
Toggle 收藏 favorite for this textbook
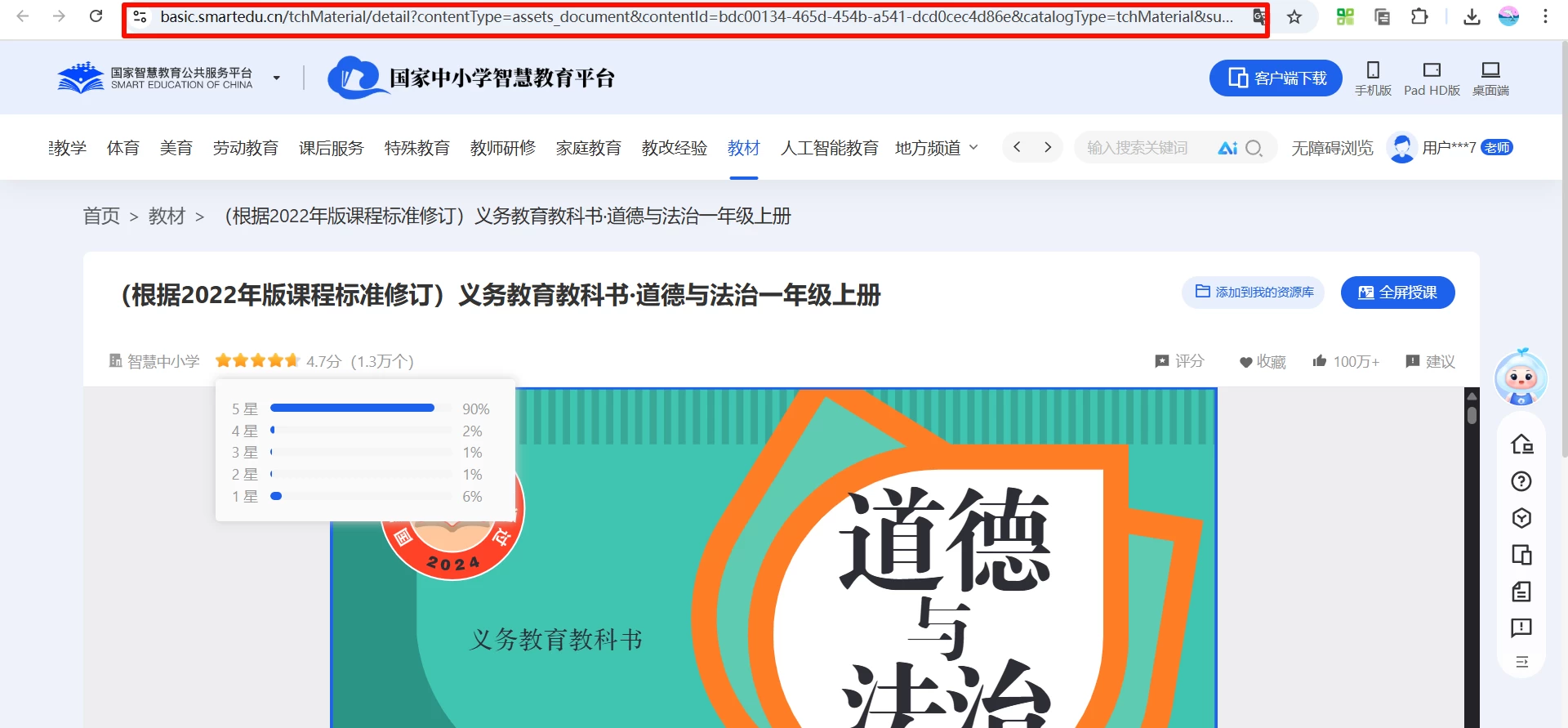pos(1263,362)
